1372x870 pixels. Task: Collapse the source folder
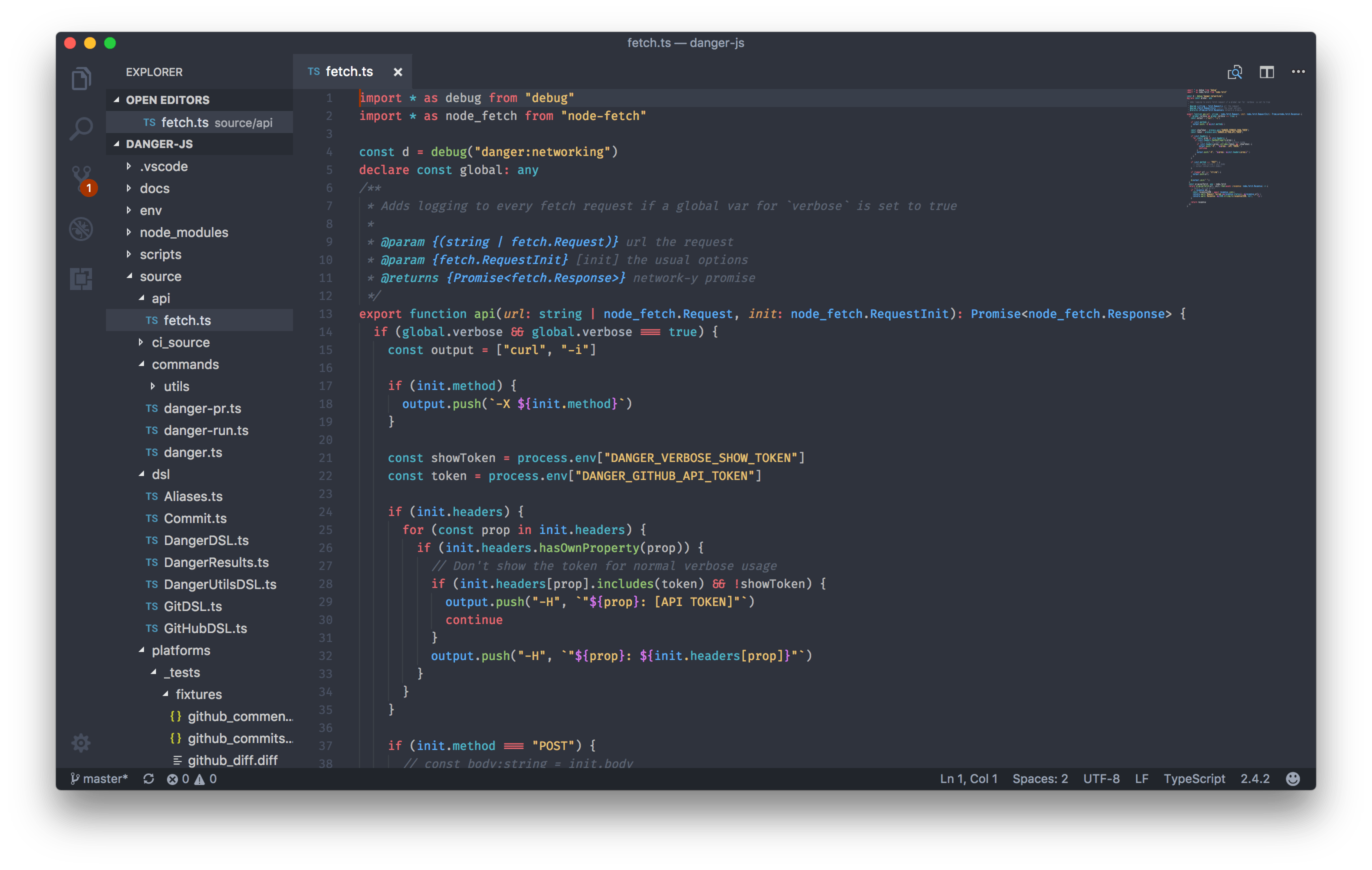coord(160,276)
